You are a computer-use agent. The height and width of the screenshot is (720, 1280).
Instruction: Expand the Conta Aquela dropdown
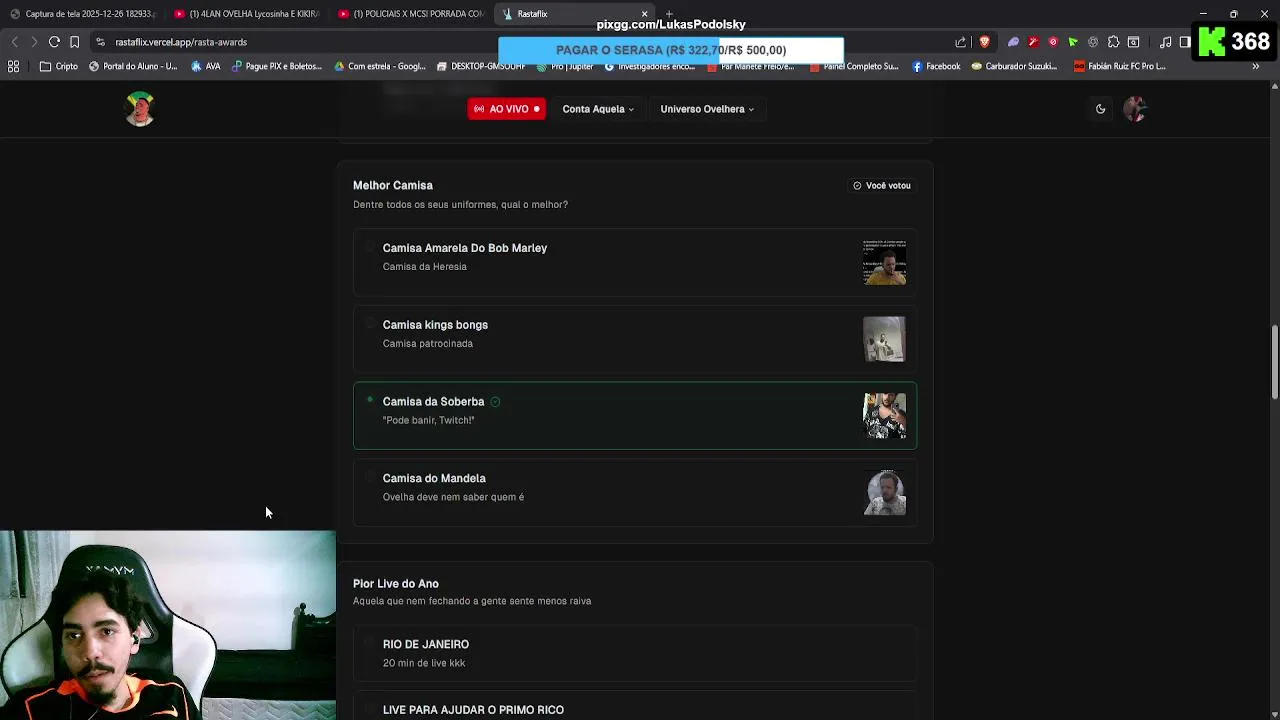598,109
